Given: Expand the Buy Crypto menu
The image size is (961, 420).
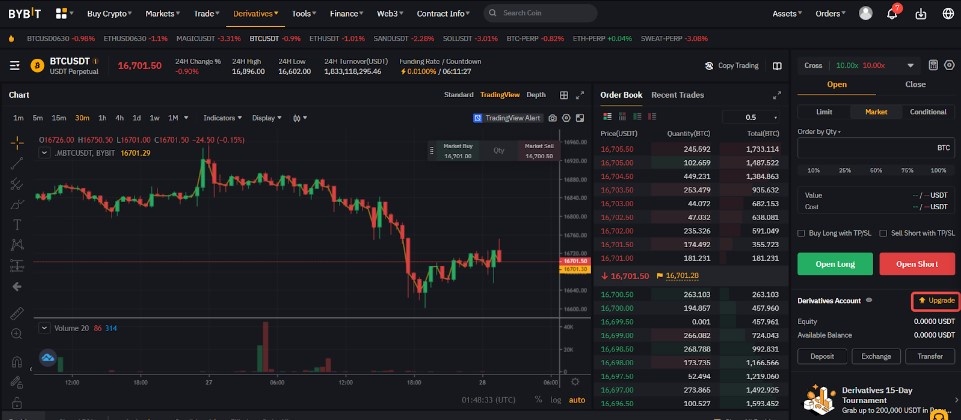Looking at the screenshot, I should [109, 13].
